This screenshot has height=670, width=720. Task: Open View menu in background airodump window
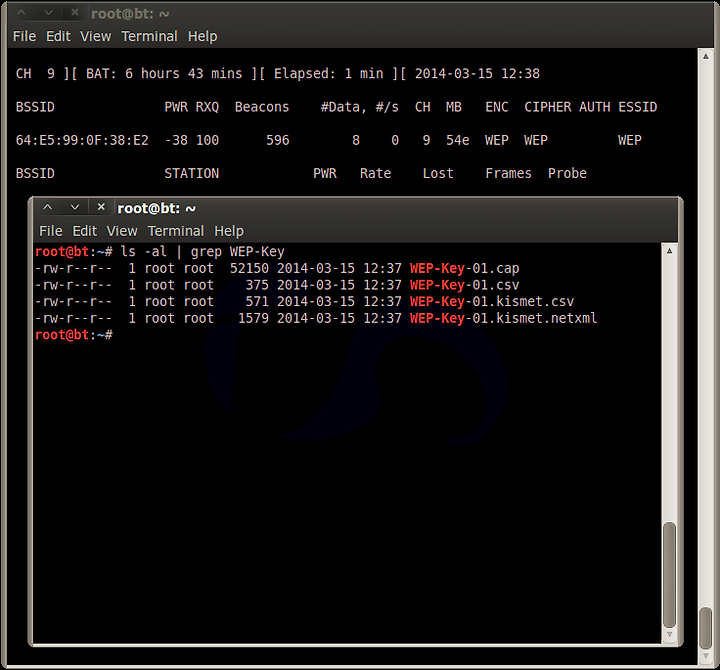pos(96,36)
